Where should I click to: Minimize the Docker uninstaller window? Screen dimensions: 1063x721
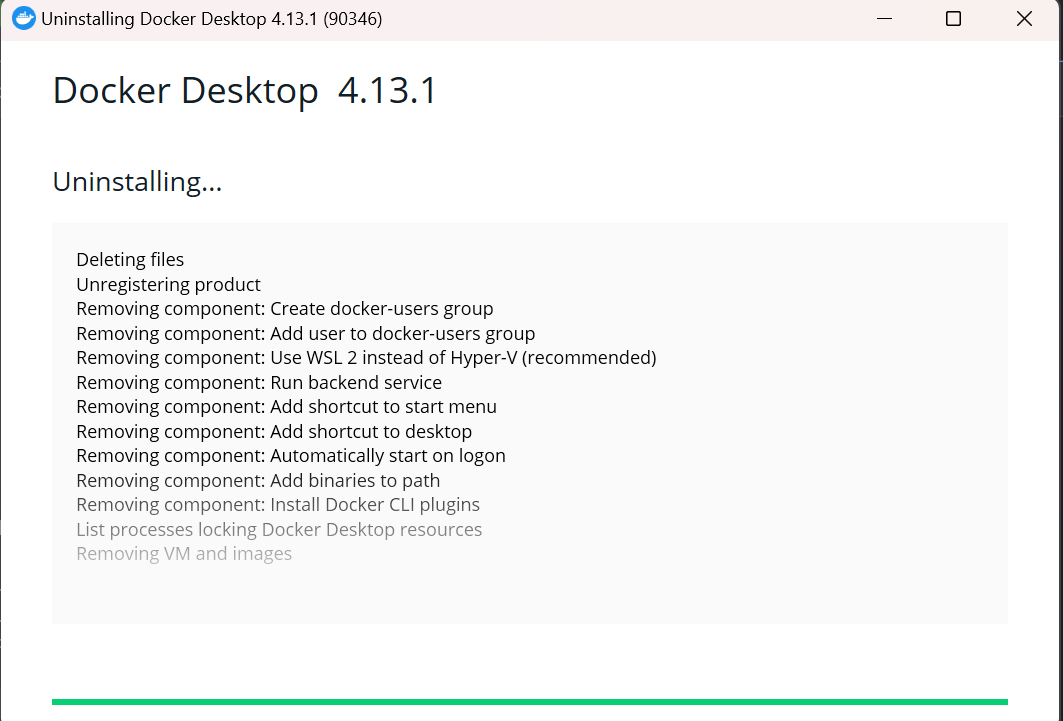click(884, 18)
